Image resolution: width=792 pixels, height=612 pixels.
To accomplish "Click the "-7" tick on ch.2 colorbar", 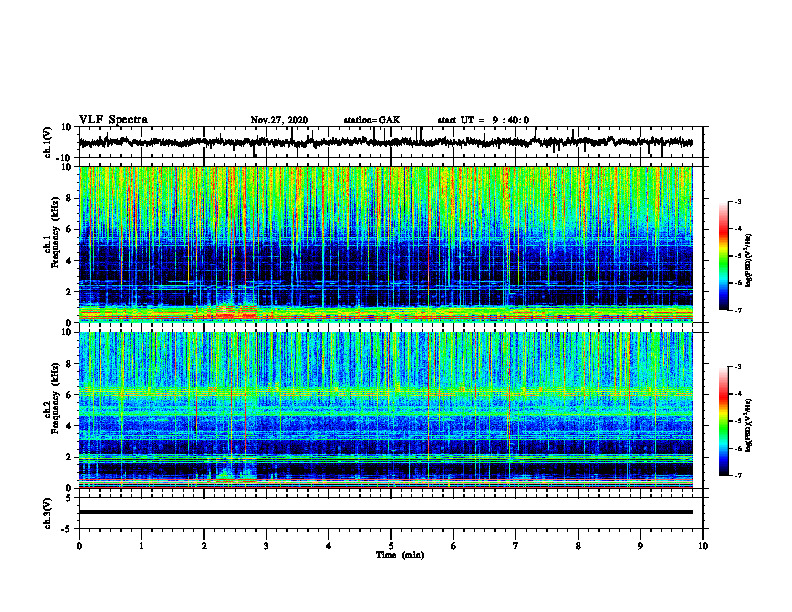I will 738,476.
